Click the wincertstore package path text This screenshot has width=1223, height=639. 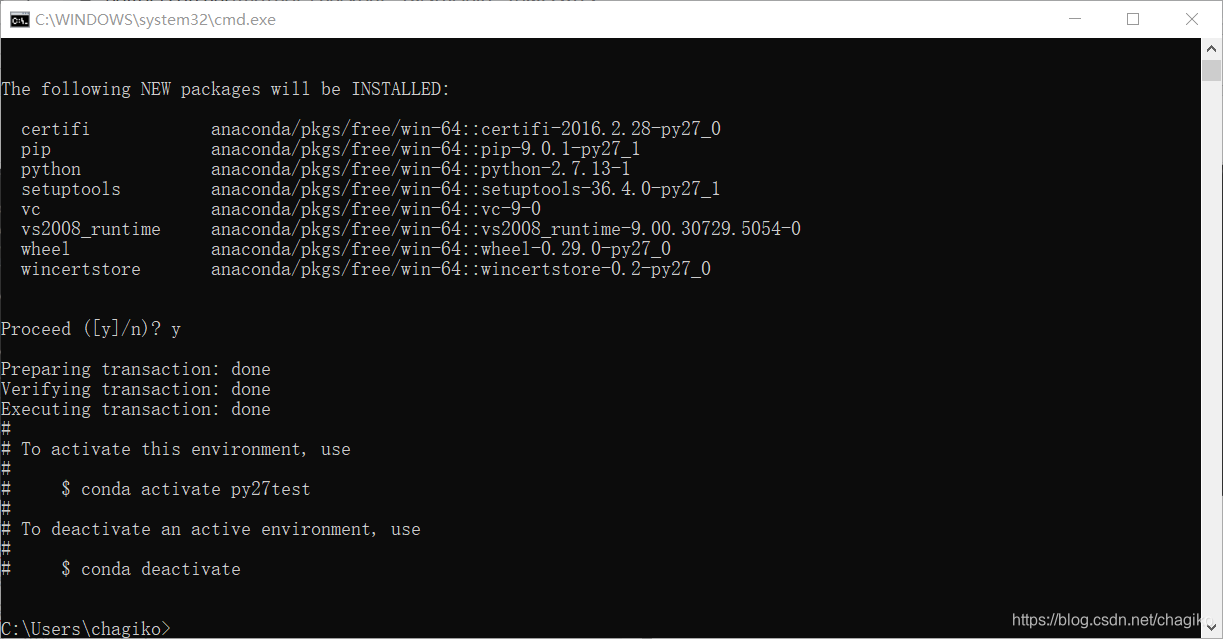pos(460,268)
